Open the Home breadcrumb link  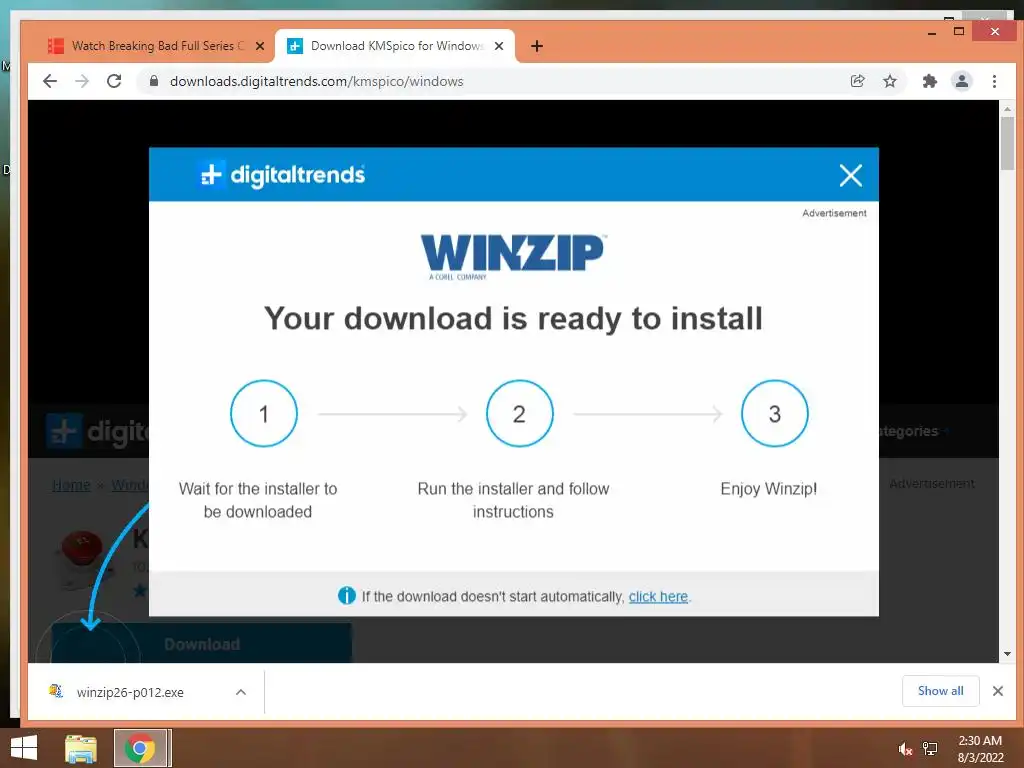[71, 485]
